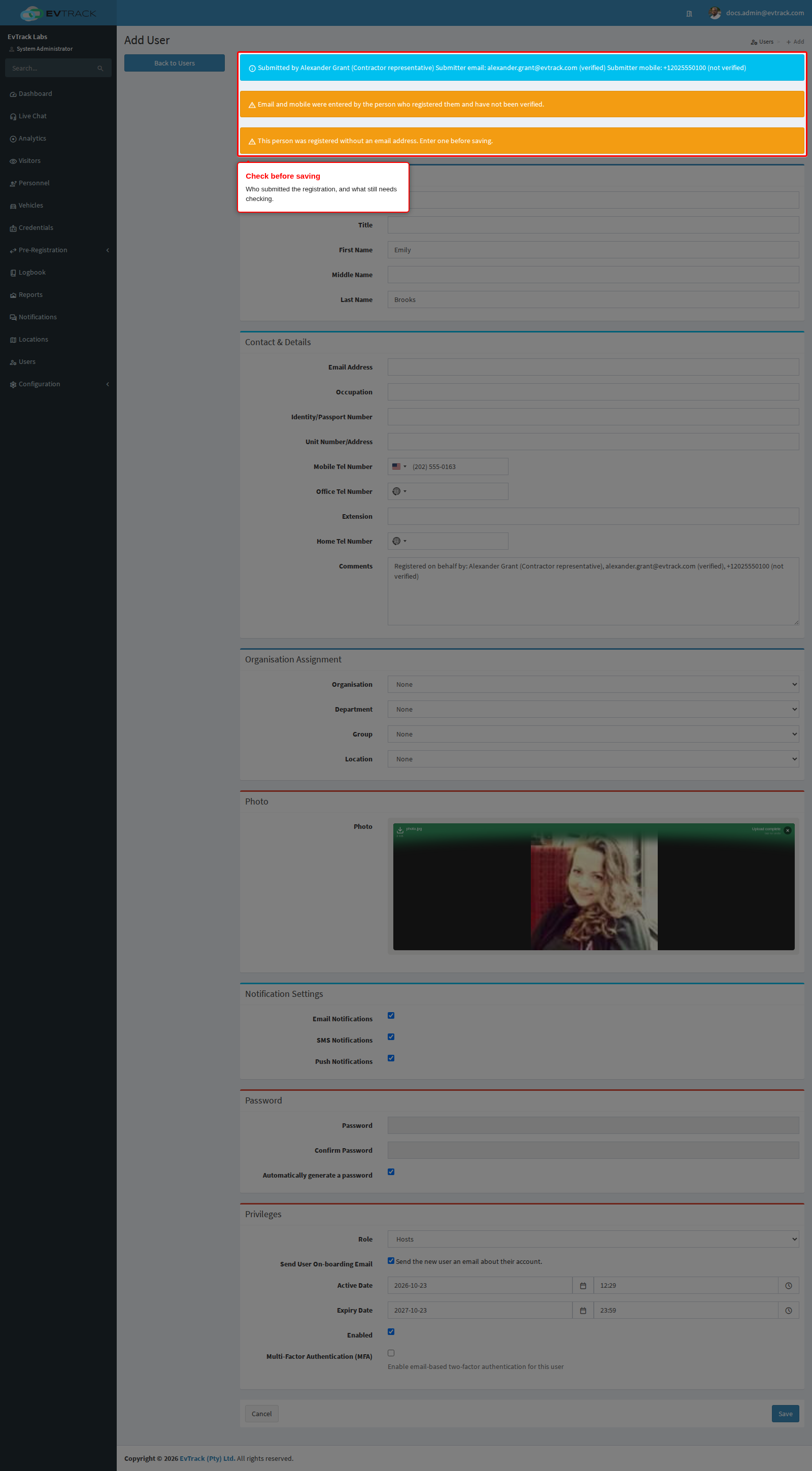This screenshot has height=1471, width=812.
Task: Click the building icon in top bar
Action: (x=689, y=14)
